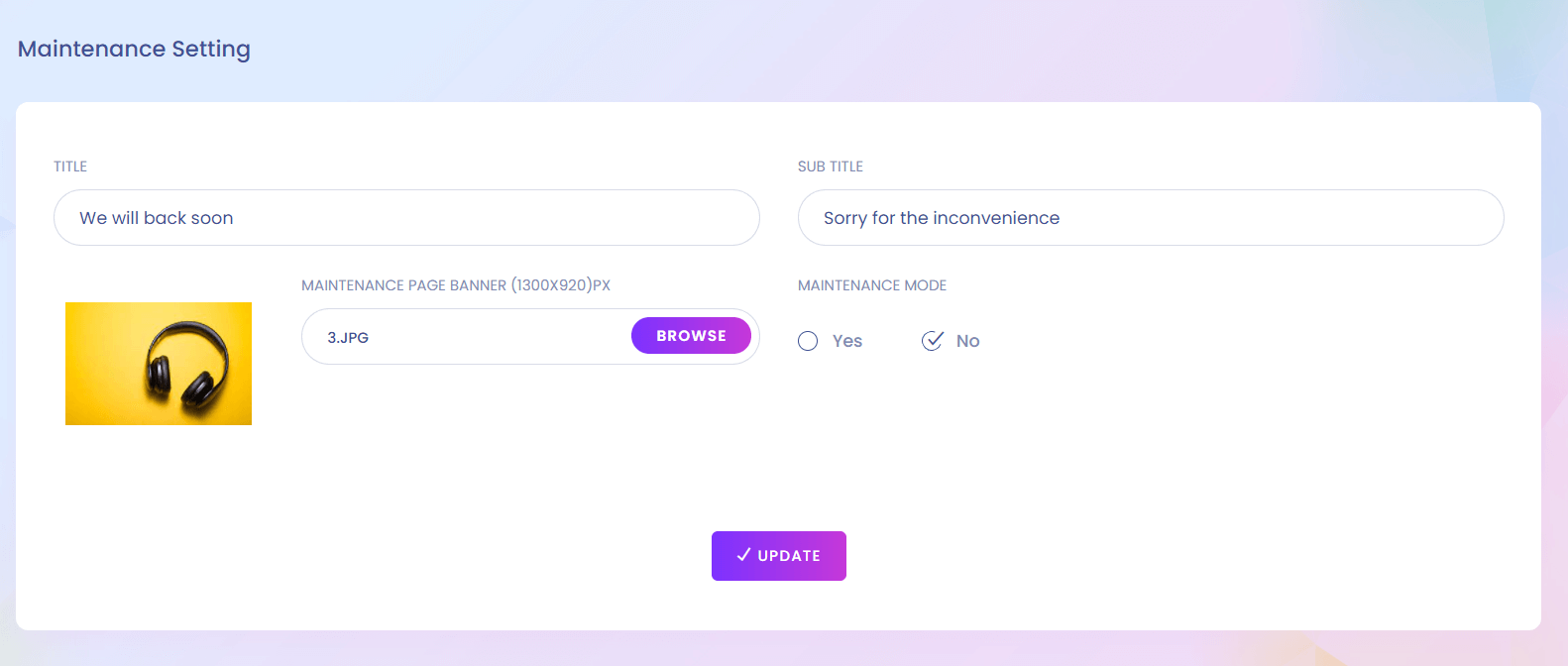Screen dimensions: 1568x666
Task: Click the headphones banner preview thumbnail
Action: [159, 364]
